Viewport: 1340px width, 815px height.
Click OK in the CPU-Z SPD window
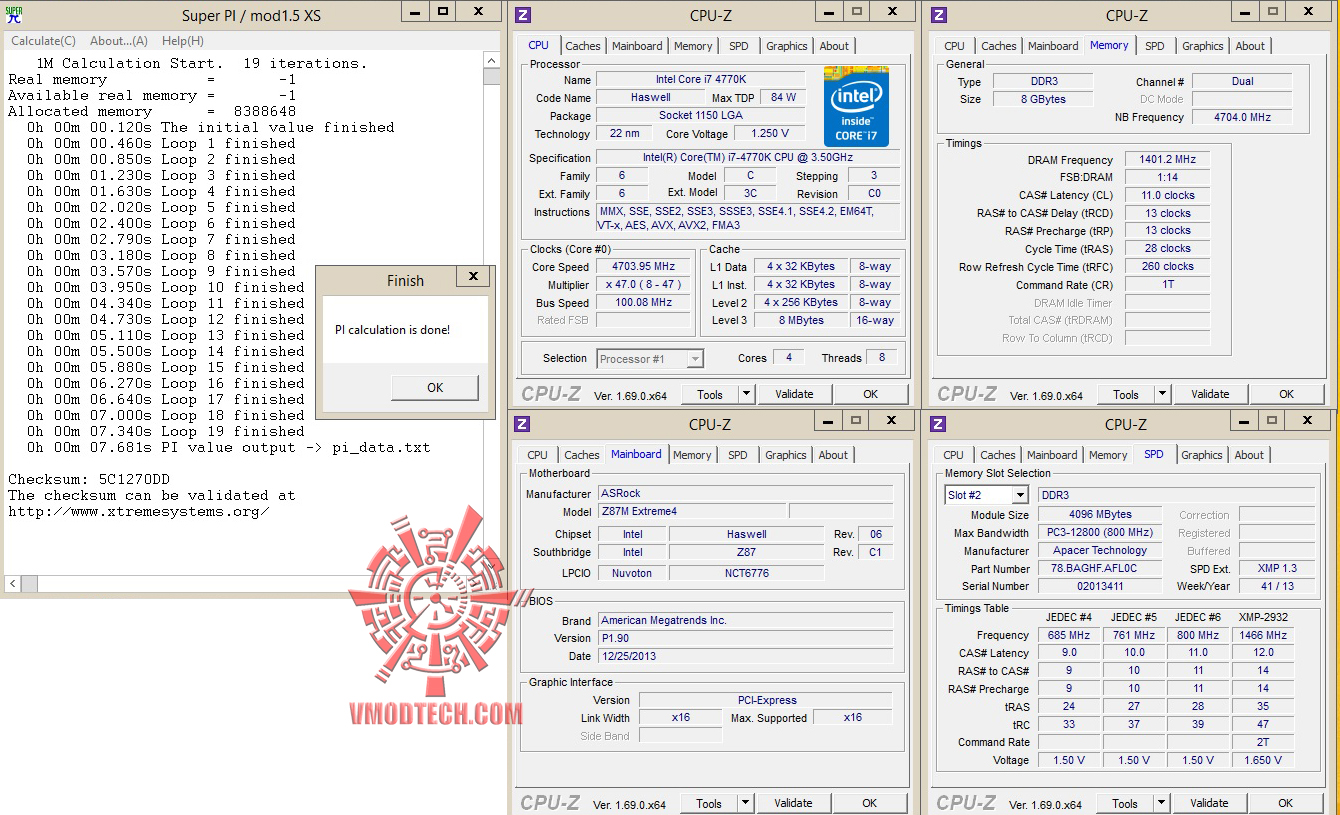1286,803
